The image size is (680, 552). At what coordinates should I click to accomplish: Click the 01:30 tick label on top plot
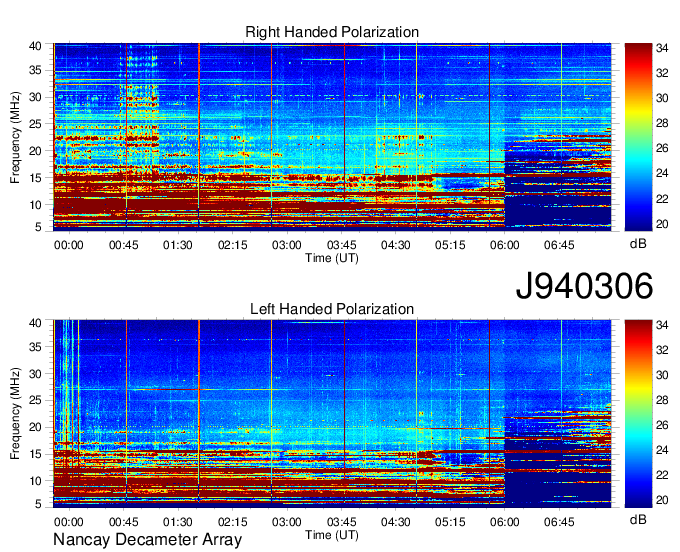click(x=178, y=245)
